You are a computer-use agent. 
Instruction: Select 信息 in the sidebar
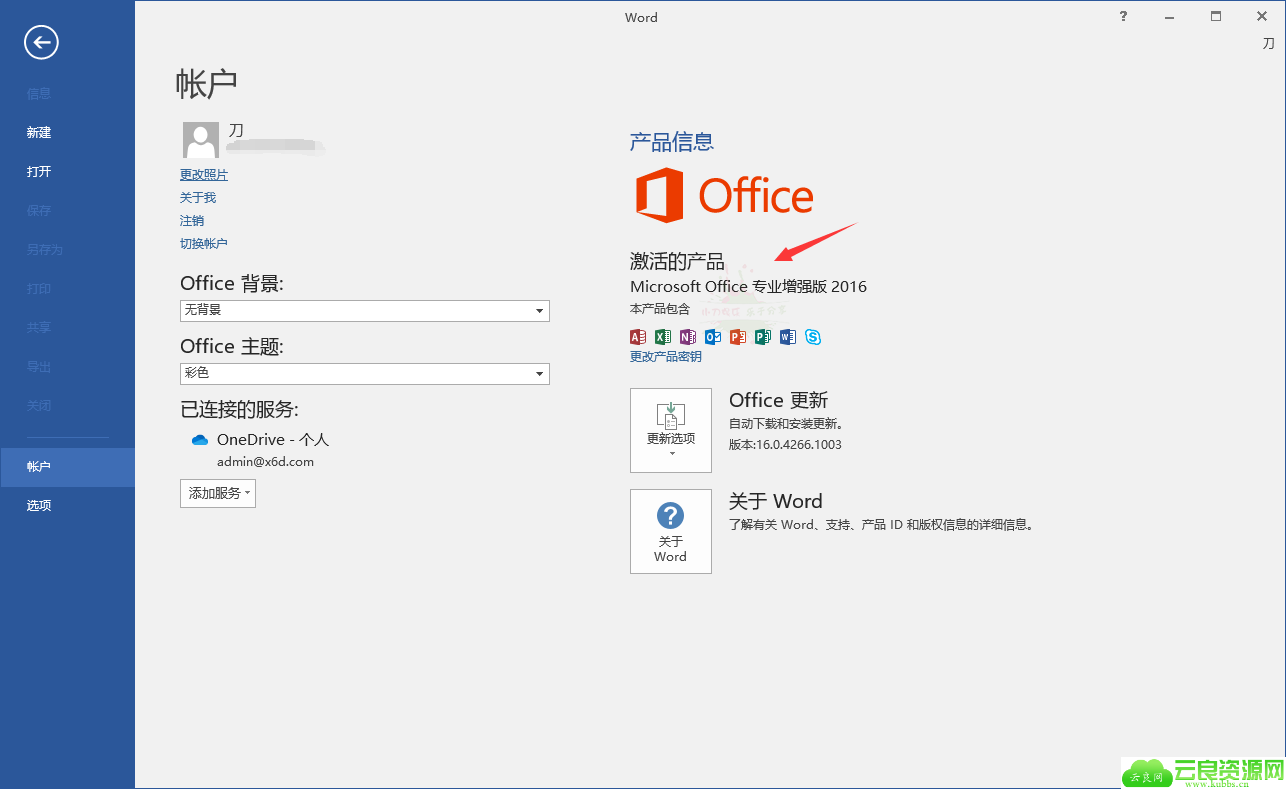pyautogui.click(x=39, y=93)
